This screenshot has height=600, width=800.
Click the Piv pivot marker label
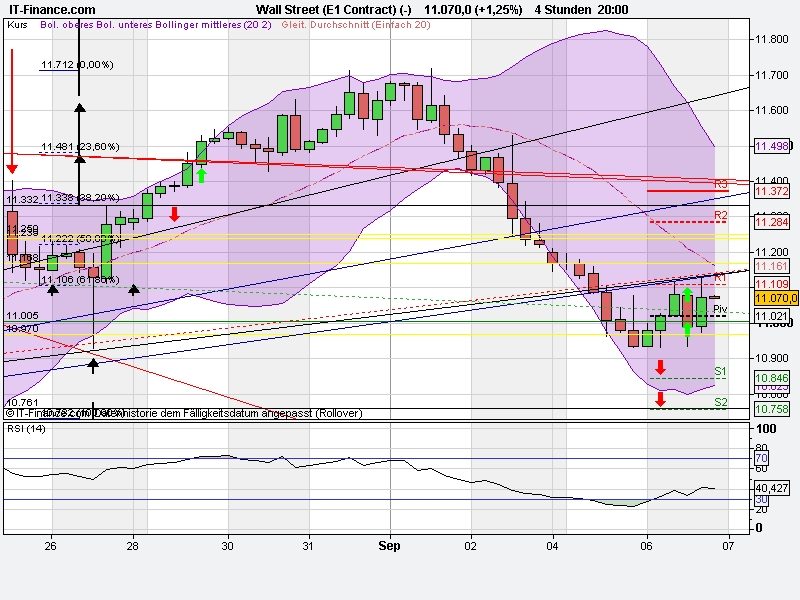coord(718,310)
